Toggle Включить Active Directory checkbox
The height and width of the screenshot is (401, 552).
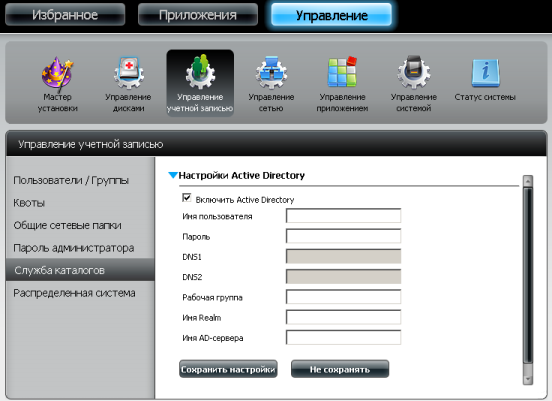(x=187, y=198)
